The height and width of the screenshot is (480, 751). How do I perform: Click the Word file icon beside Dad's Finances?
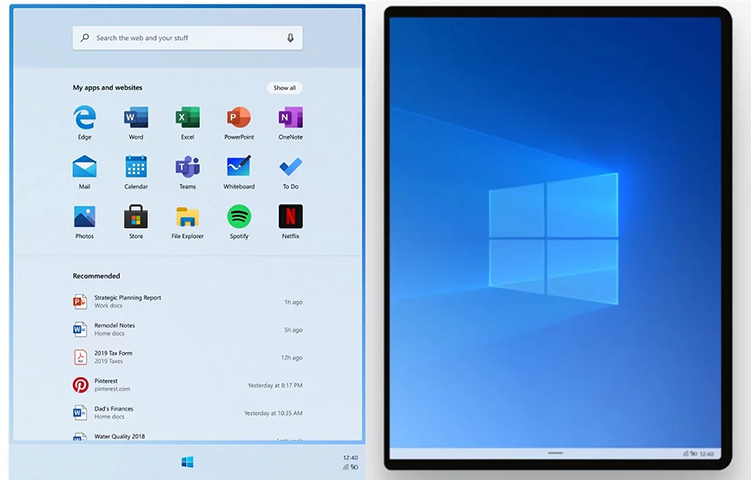pyautogui.click(x=80, y=412)
